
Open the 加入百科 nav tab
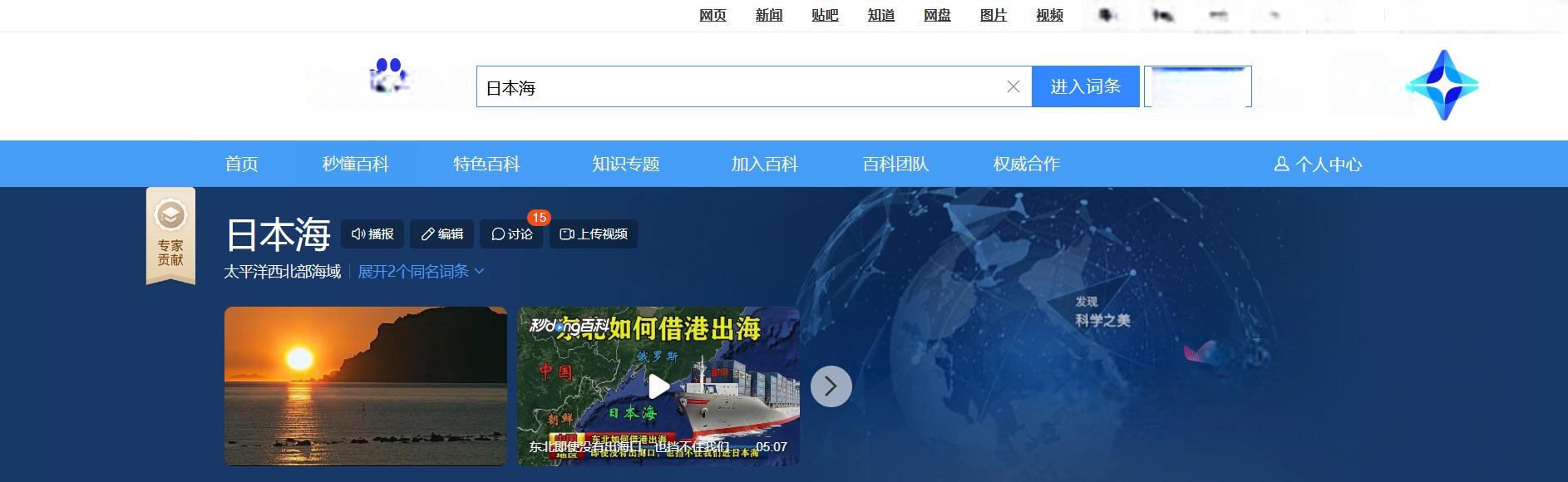coord(764,165)
